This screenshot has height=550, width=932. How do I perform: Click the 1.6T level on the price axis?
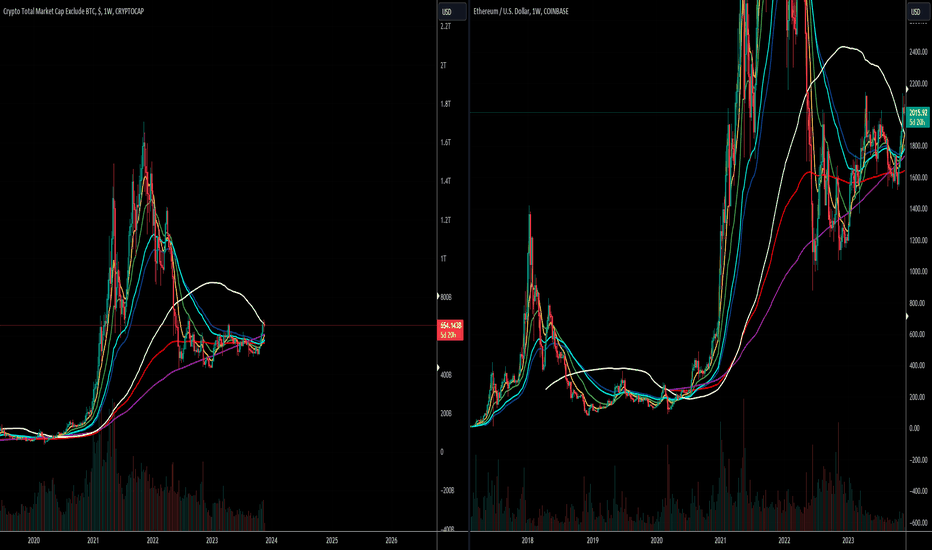click(x=445, y=143)
